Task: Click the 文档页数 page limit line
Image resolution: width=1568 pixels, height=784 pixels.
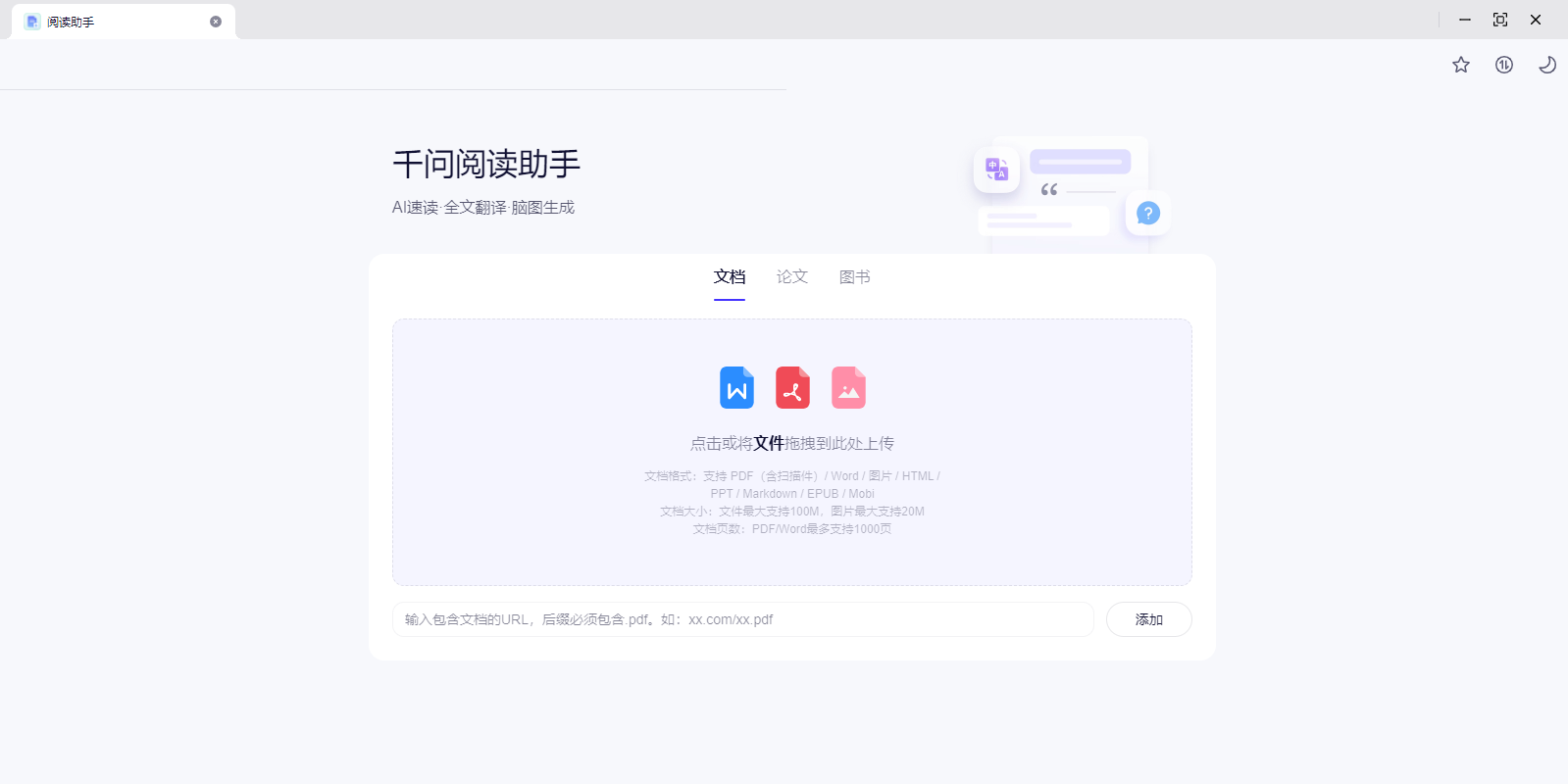Action: [792, 529]
